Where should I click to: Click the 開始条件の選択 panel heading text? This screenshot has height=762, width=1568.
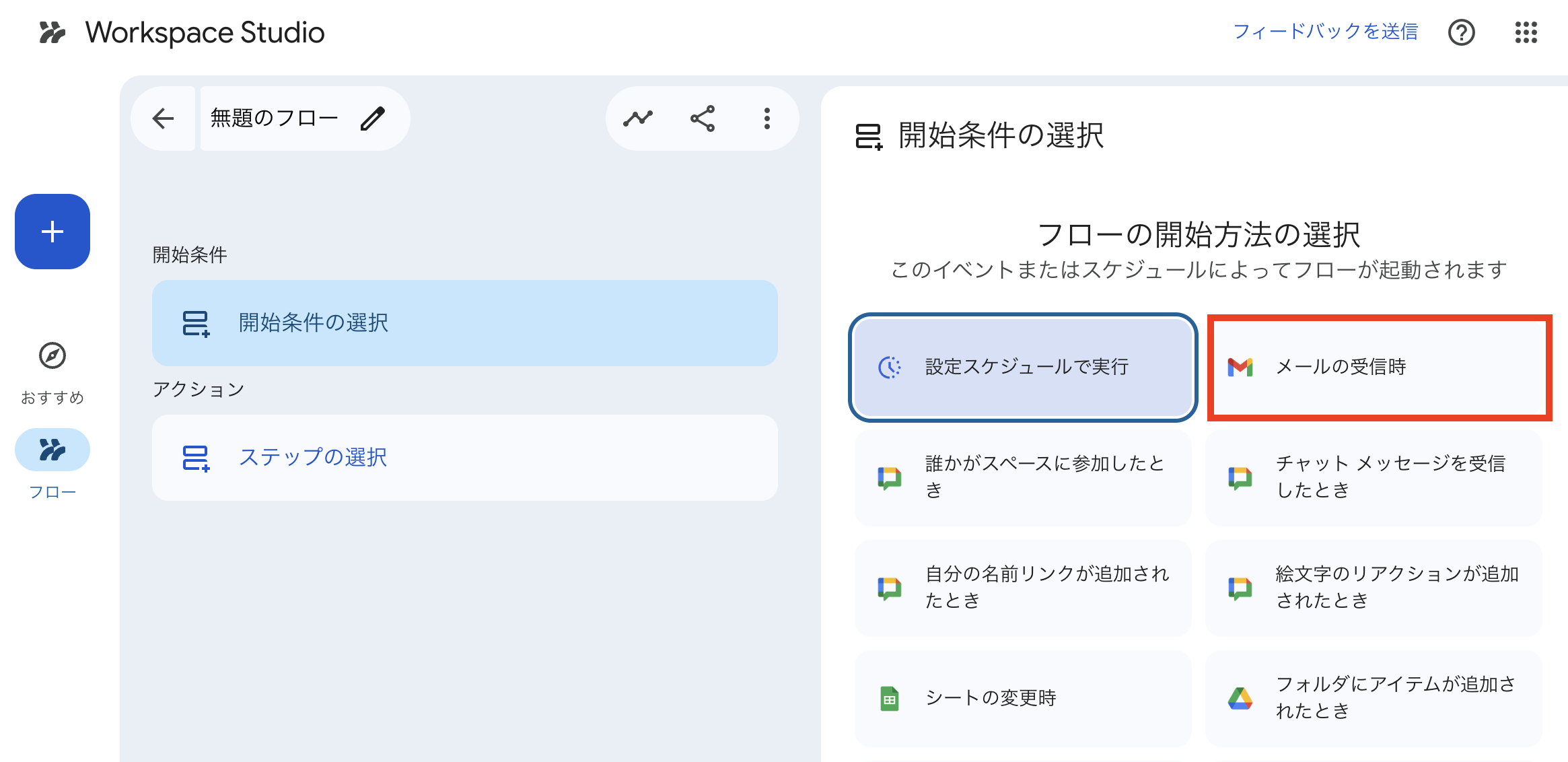pos(1001,136)
